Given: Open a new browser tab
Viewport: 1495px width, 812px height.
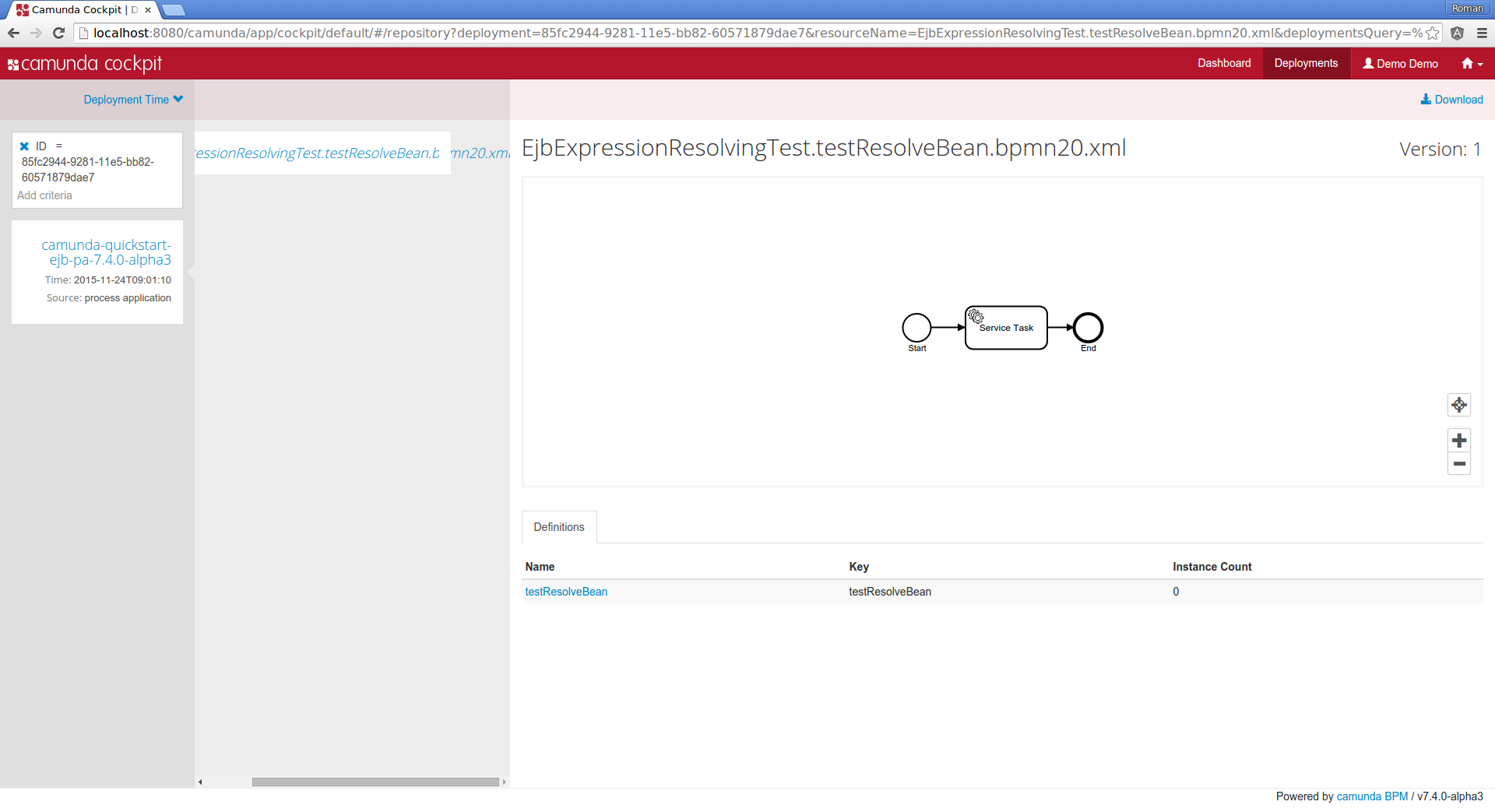Looking at the screenshot, I should click(174, 10).
